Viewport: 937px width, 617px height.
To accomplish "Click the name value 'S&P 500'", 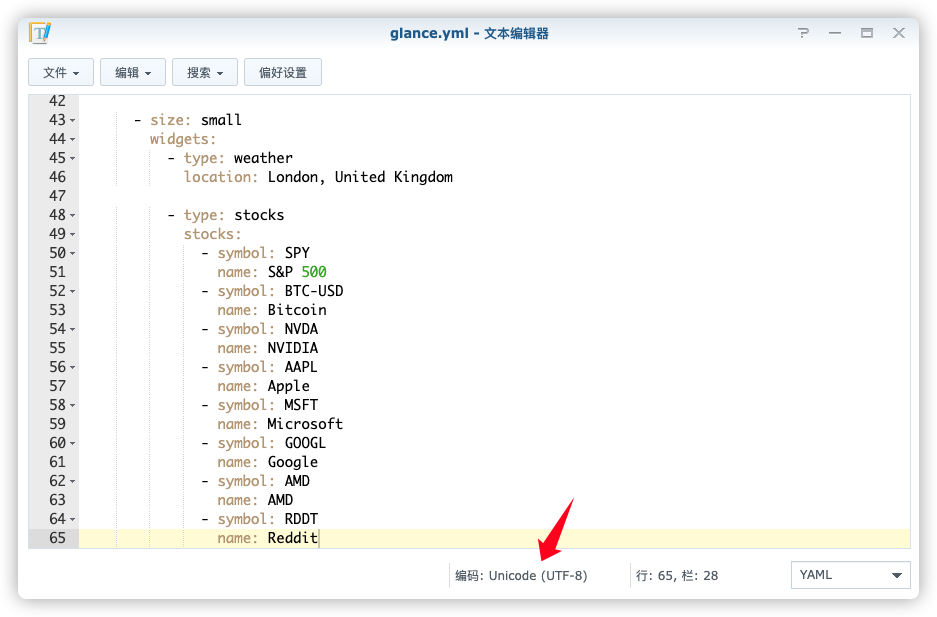I will tap(297, 272).
